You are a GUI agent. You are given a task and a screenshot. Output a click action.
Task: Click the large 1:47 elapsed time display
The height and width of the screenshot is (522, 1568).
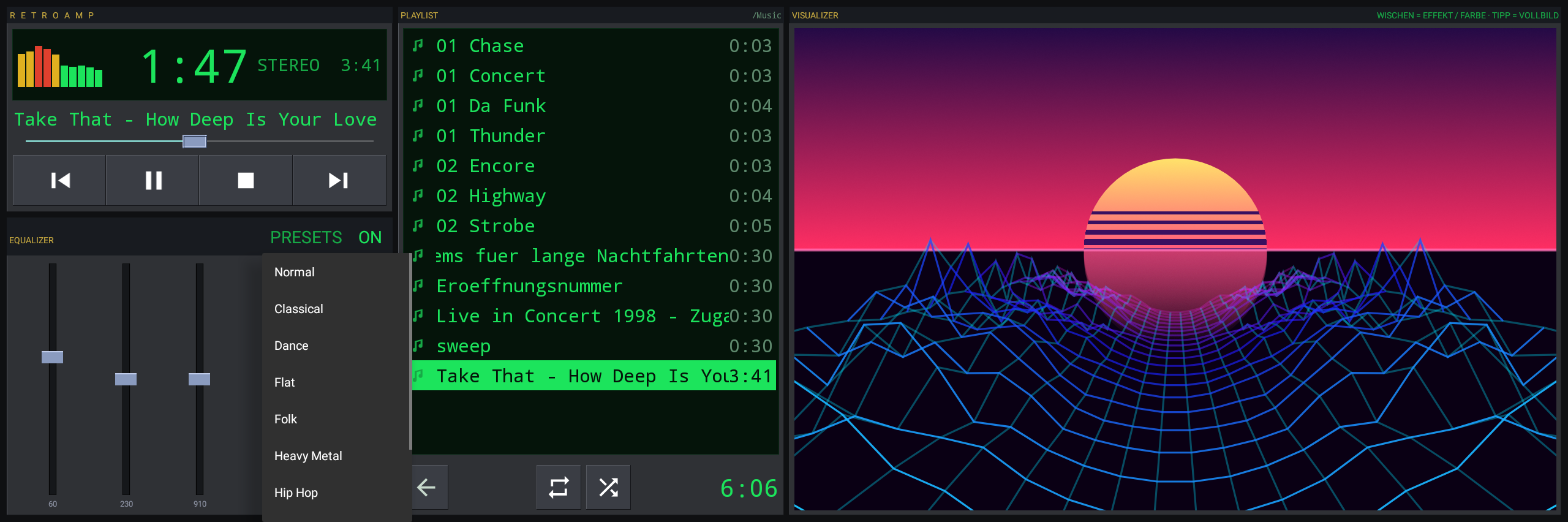coord(194,66)
